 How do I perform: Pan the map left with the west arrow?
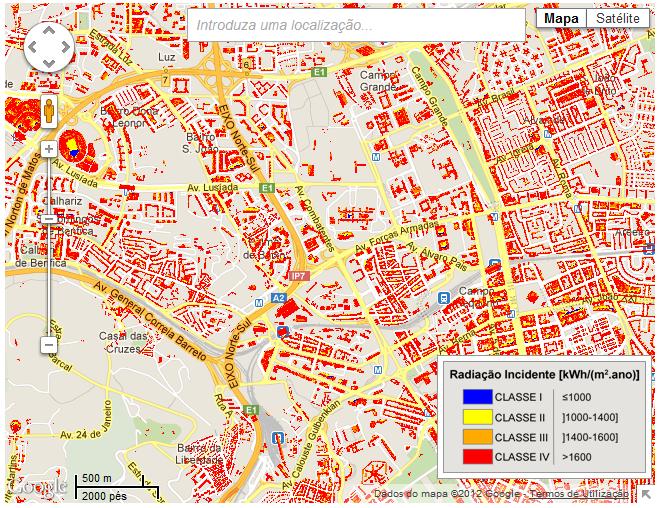[x=32, y=47]
